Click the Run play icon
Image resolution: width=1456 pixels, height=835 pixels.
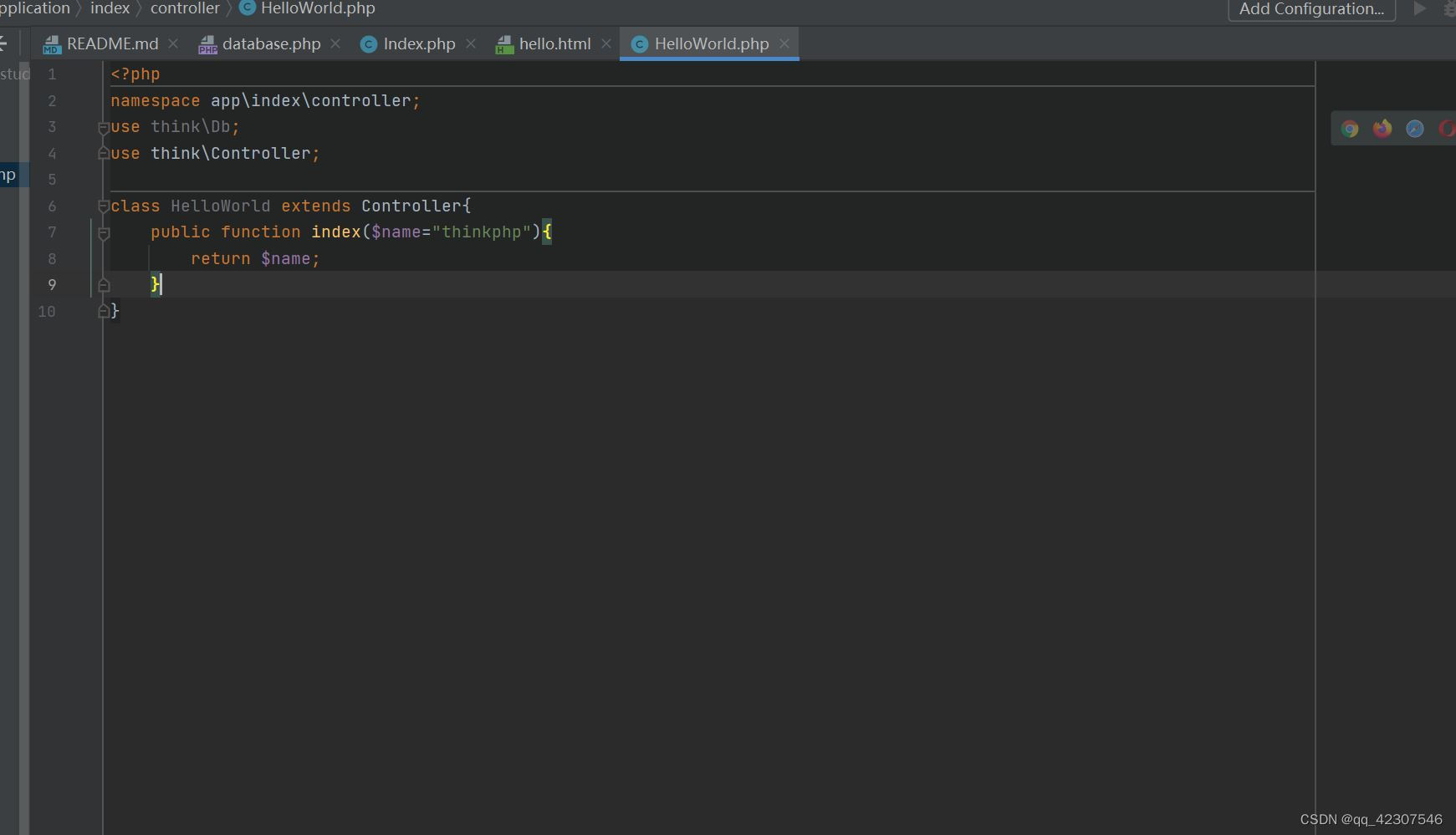[1419, 8]
